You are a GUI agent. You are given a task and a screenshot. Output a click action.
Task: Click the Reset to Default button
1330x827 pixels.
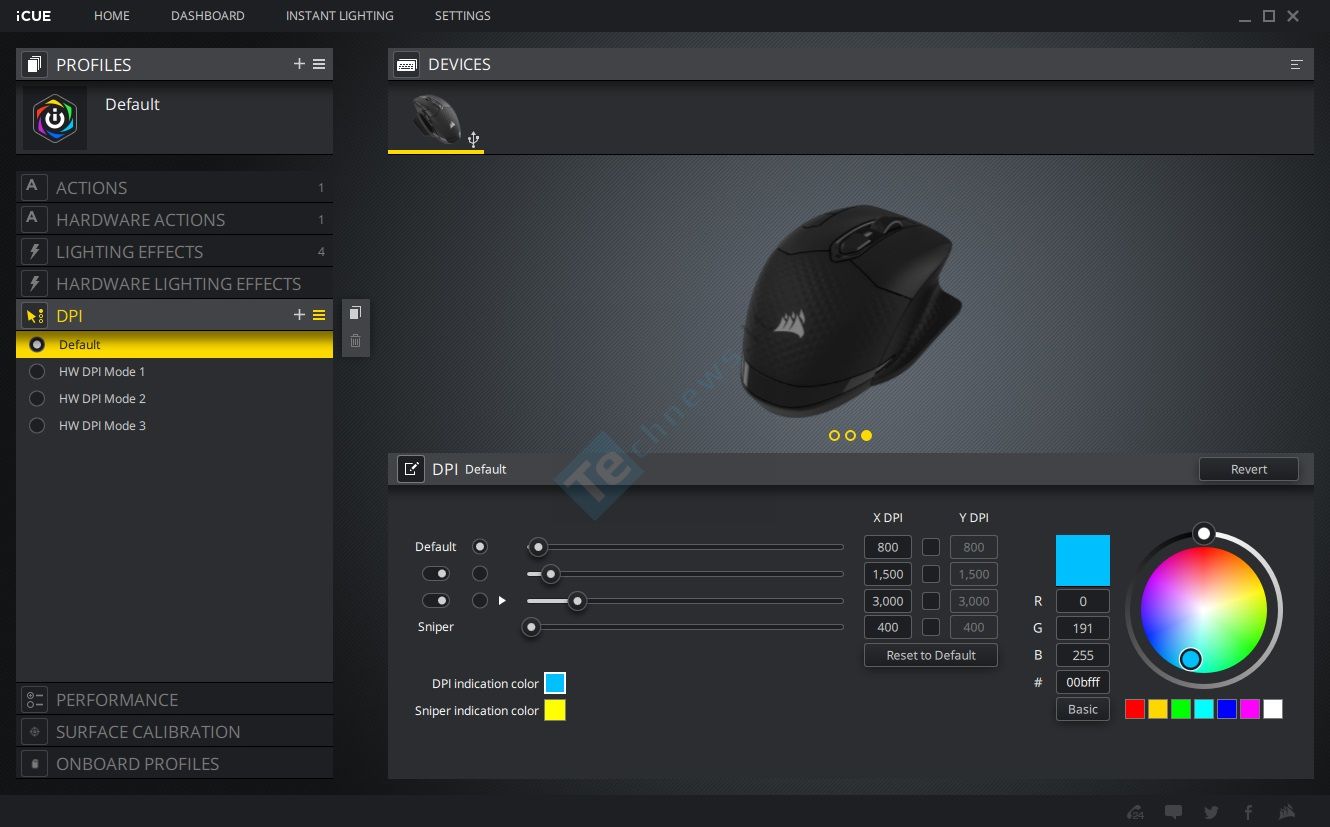pos(931,655)
